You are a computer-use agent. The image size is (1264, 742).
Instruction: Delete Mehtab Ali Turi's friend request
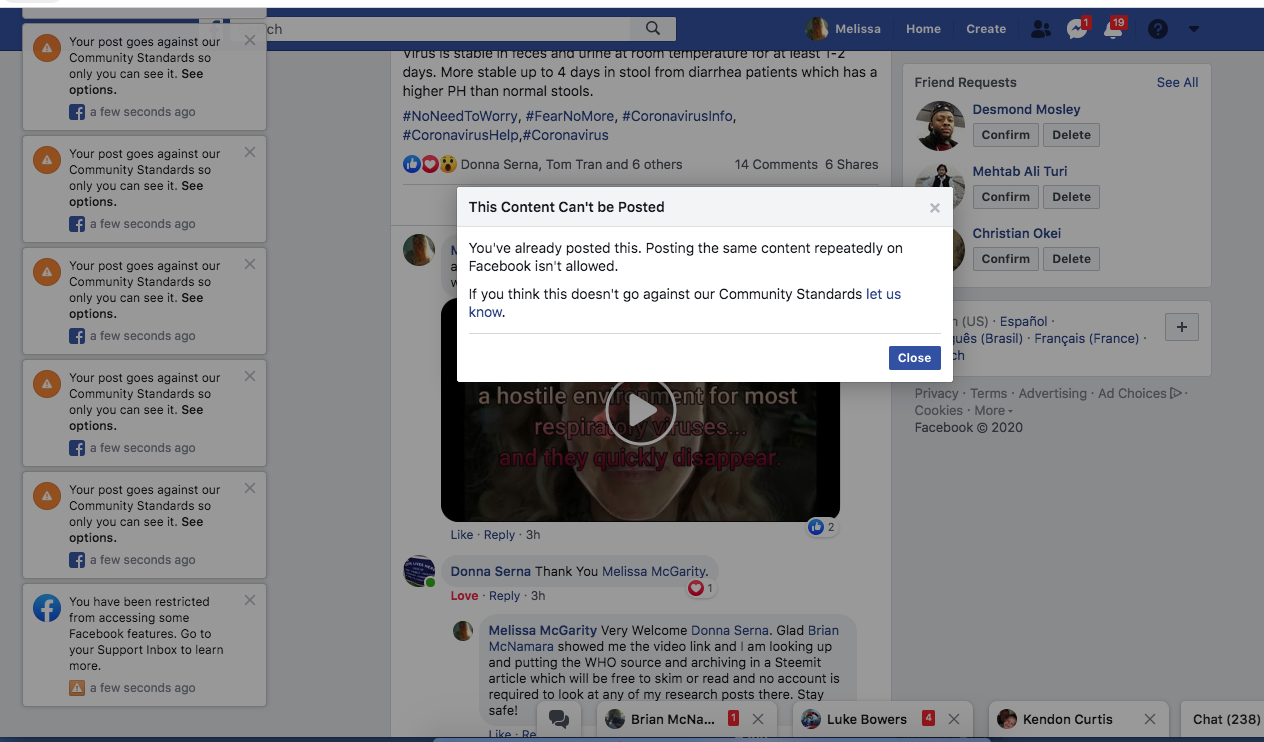point(1071,197)
